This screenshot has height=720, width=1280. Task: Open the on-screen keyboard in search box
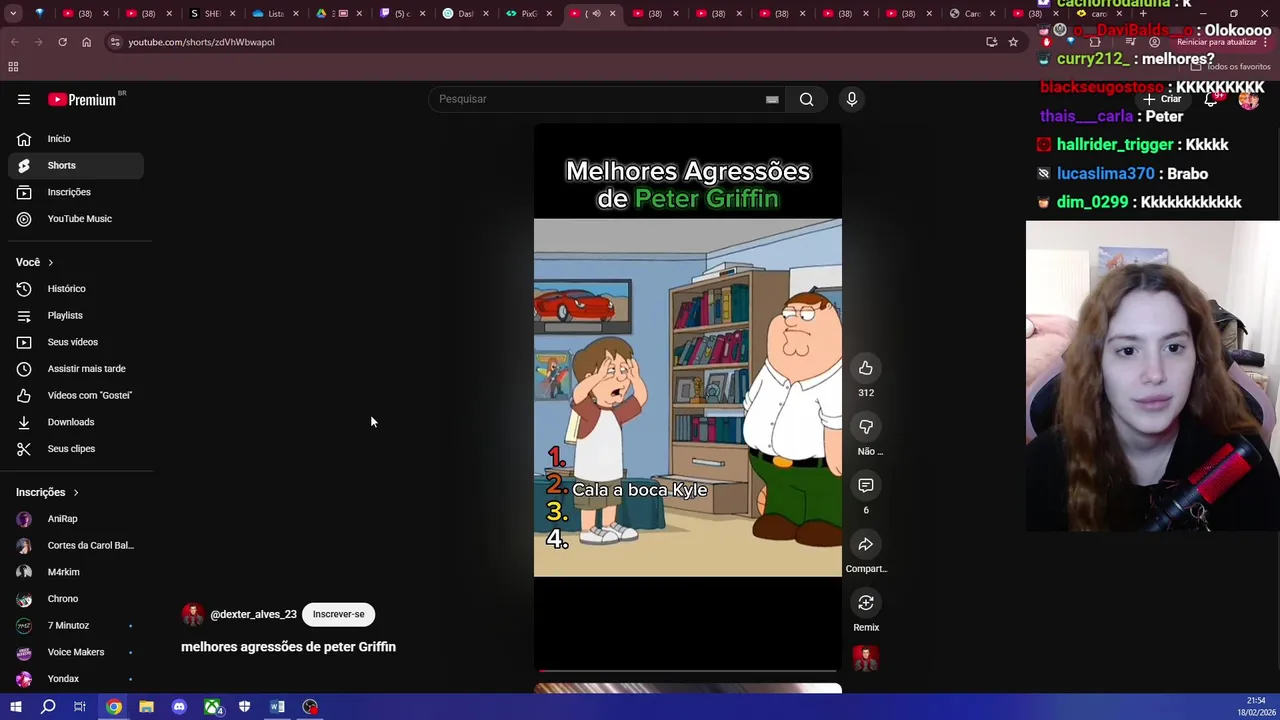[772, 99]
